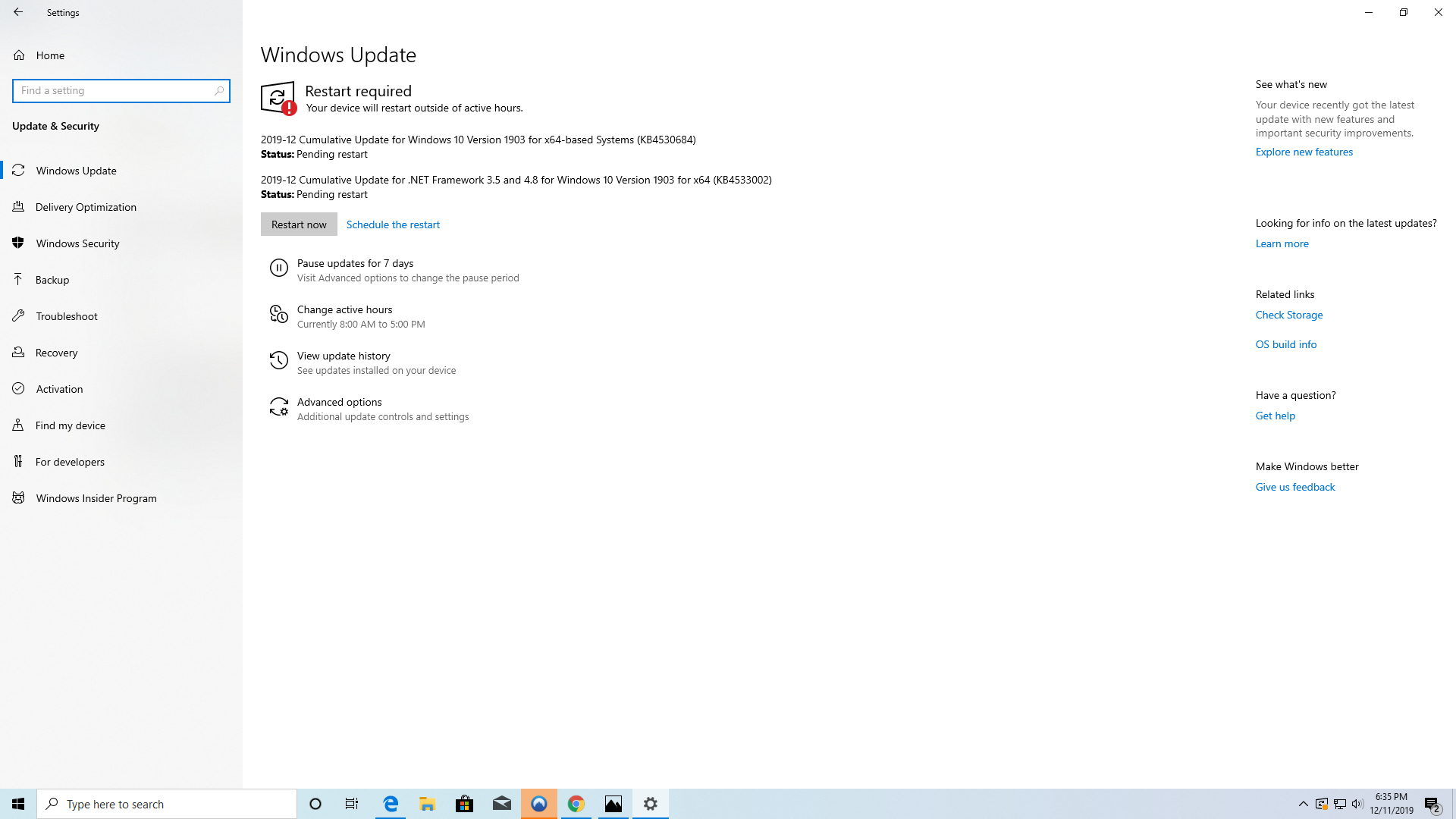Pause updates for 7 days

(x=355, y=263)
